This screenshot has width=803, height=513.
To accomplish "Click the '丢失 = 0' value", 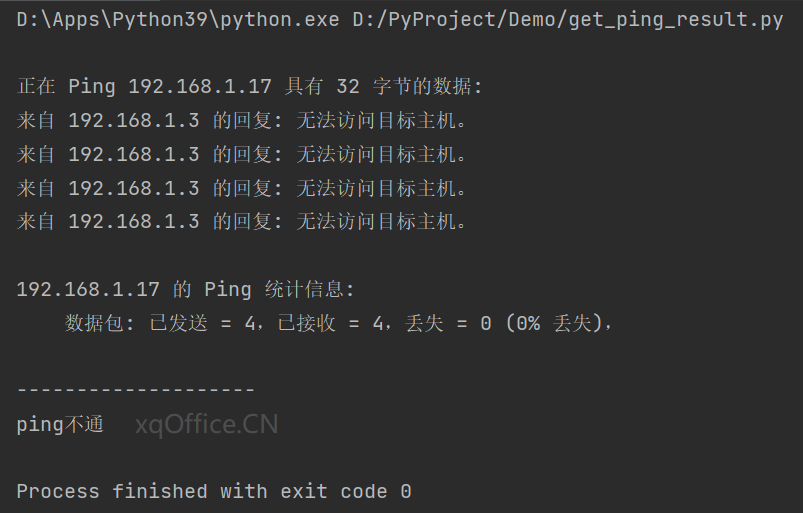I will (448, 323).
